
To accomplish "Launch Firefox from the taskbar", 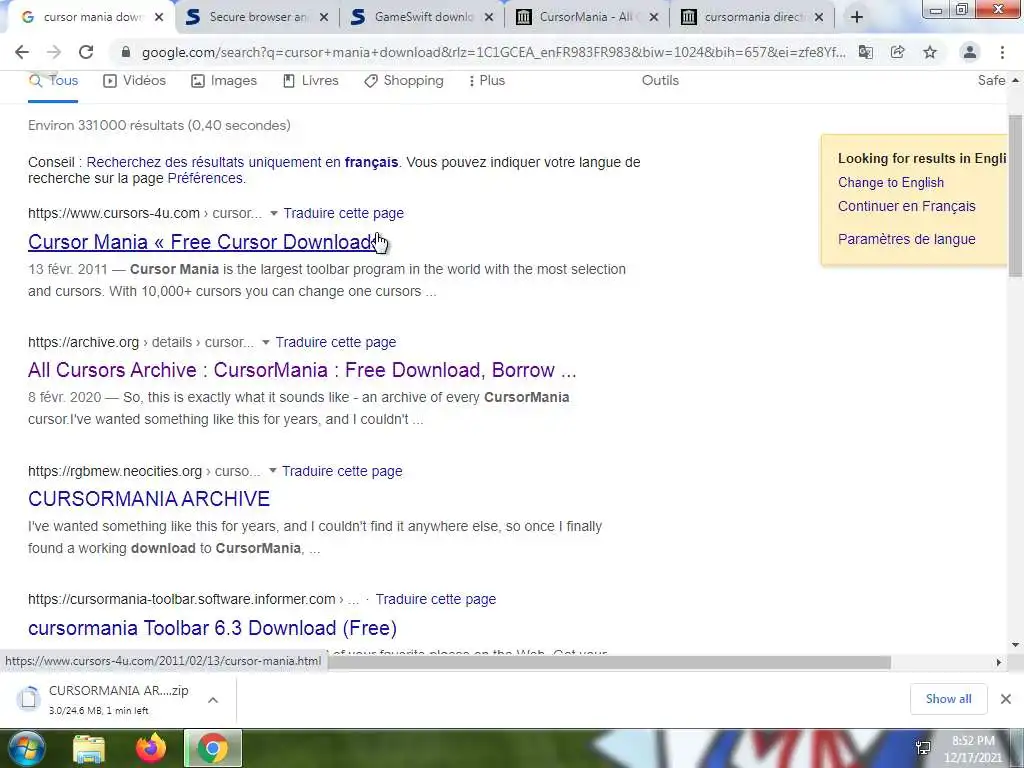I will coord(151,748).
